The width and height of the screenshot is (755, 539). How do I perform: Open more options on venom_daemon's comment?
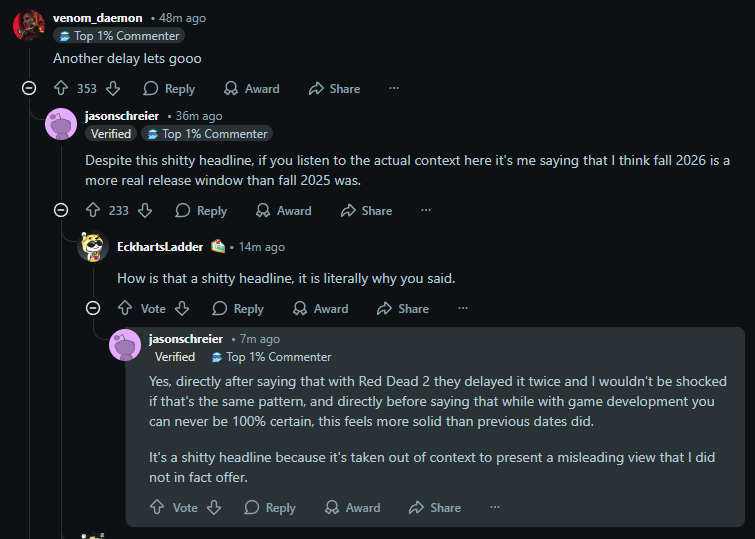pyautogui.click(x=394, y=89)
